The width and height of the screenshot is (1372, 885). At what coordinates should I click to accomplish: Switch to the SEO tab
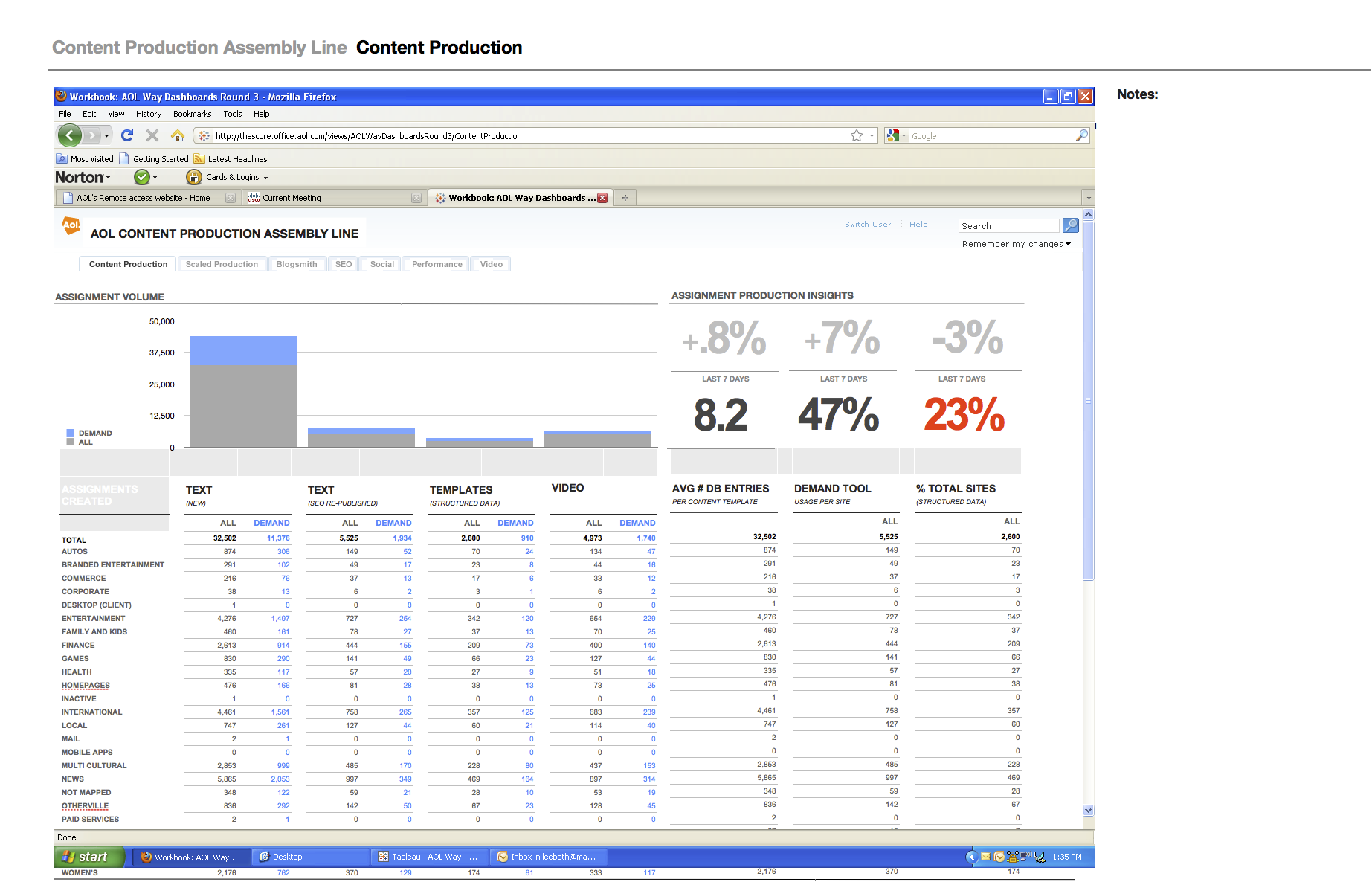click(x=344, y=264)
